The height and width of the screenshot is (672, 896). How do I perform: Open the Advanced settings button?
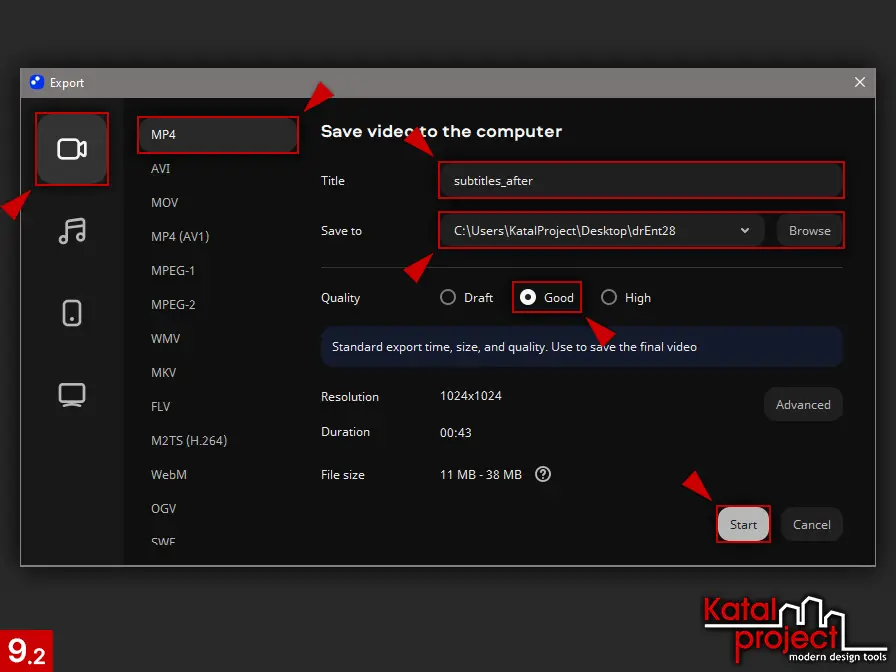[803, 405]
